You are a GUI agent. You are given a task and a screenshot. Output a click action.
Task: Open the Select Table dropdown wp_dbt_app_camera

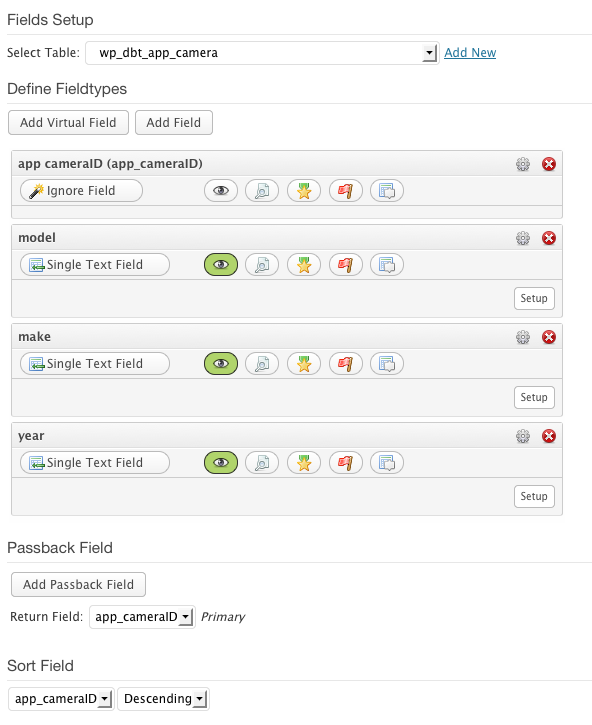[262, 53]
